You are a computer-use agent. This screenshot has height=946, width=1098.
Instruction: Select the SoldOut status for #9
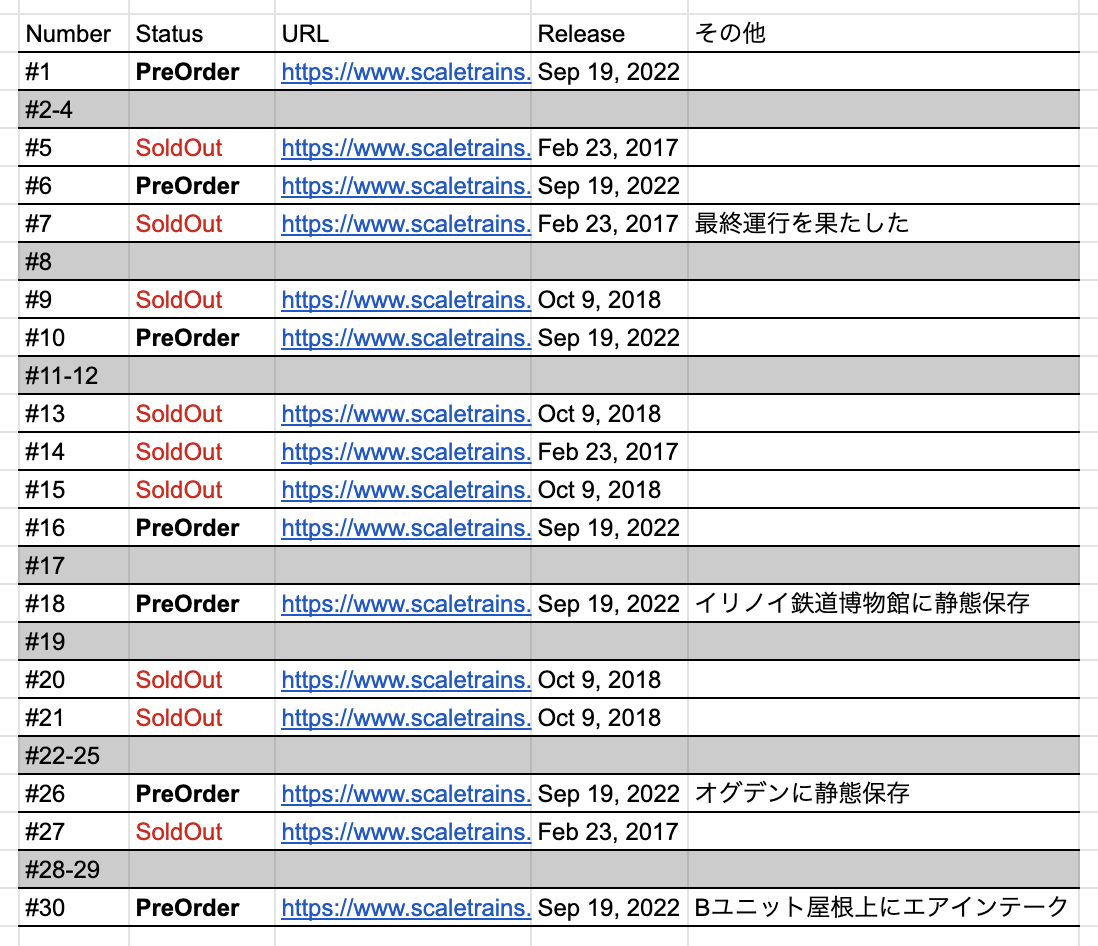pyautogui.click(x=179, y=300)
